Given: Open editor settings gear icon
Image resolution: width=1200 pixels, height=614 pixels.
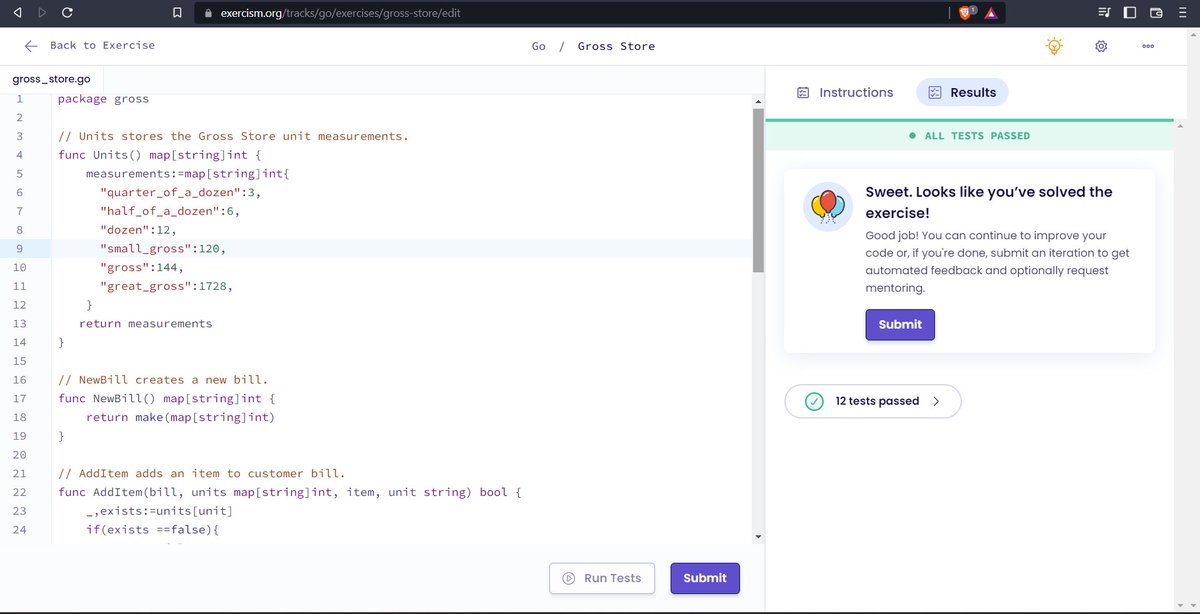Looking at the screenshot, I should pos(1101,46).
